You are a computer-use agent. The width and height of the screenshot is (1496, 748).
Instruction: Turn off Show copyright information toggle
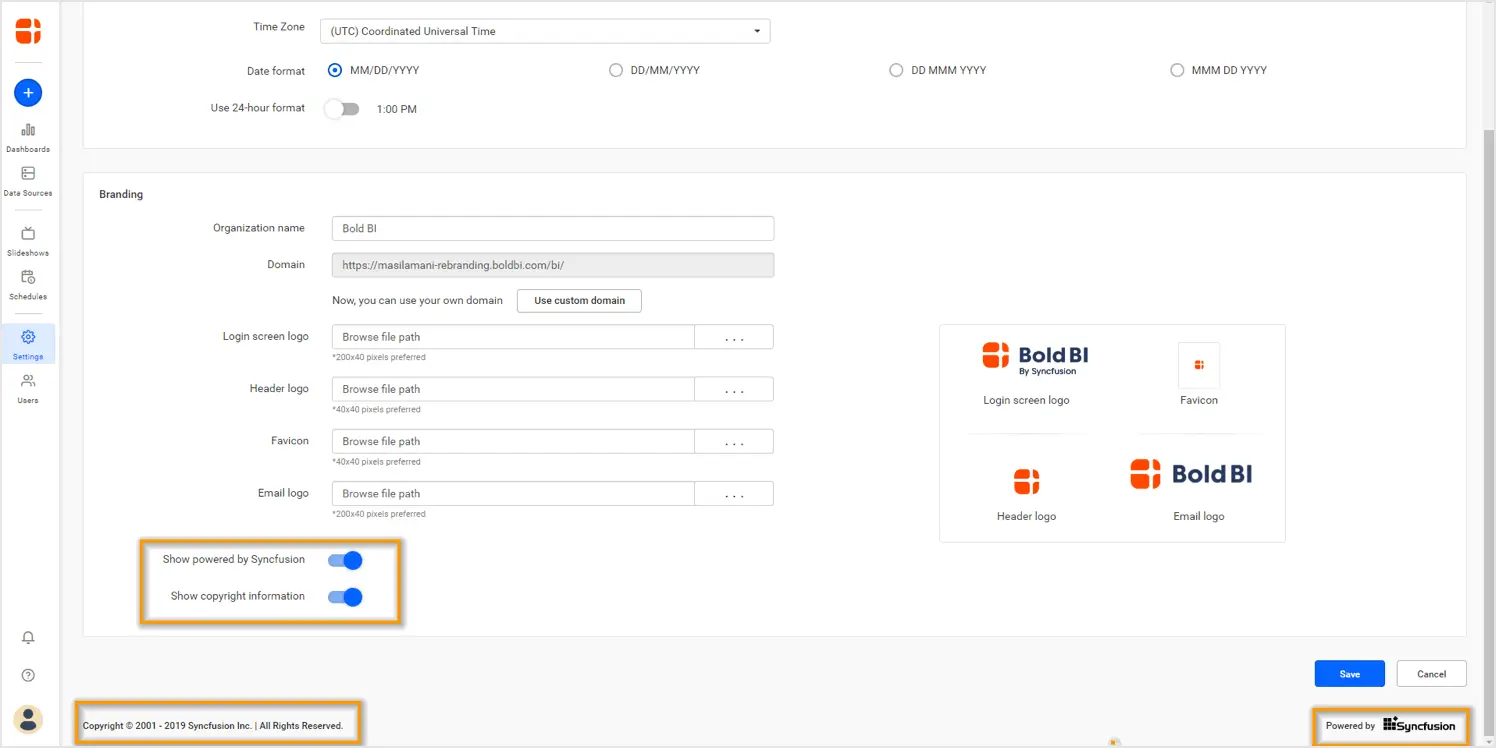click(345, 597)
